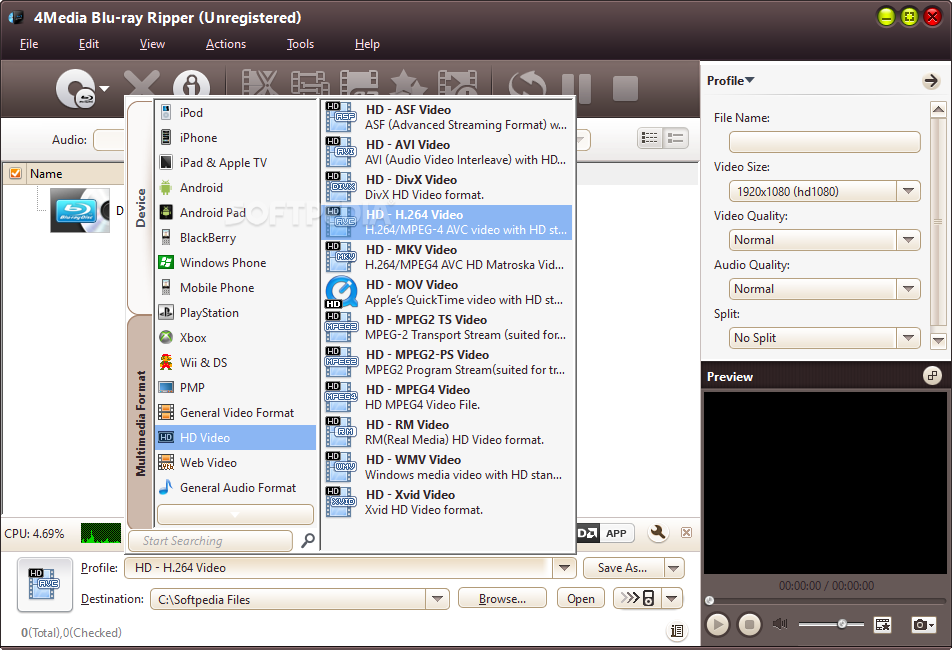Click the APP button

pyautogui.click(x=616, y=533)
